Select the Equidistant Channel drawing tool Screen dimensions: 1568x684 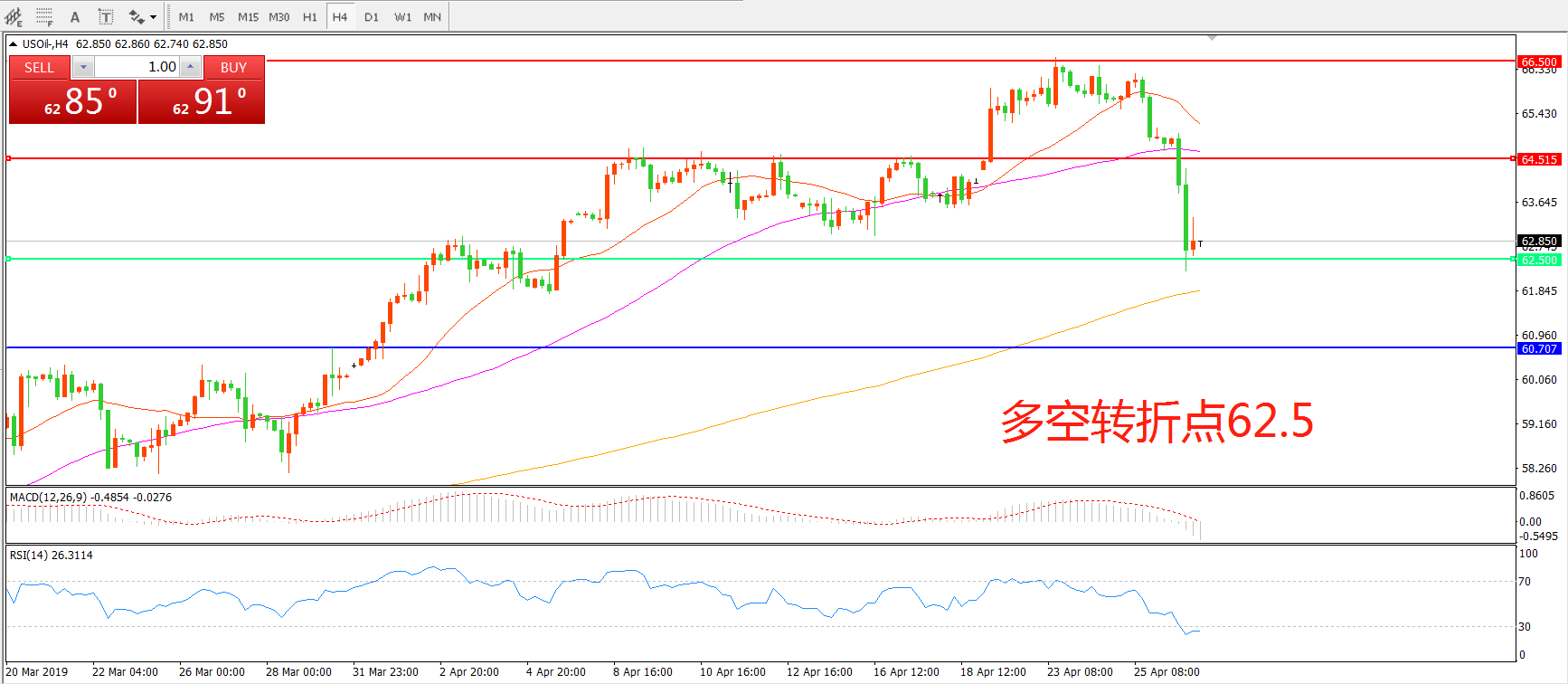coord(14,16)
